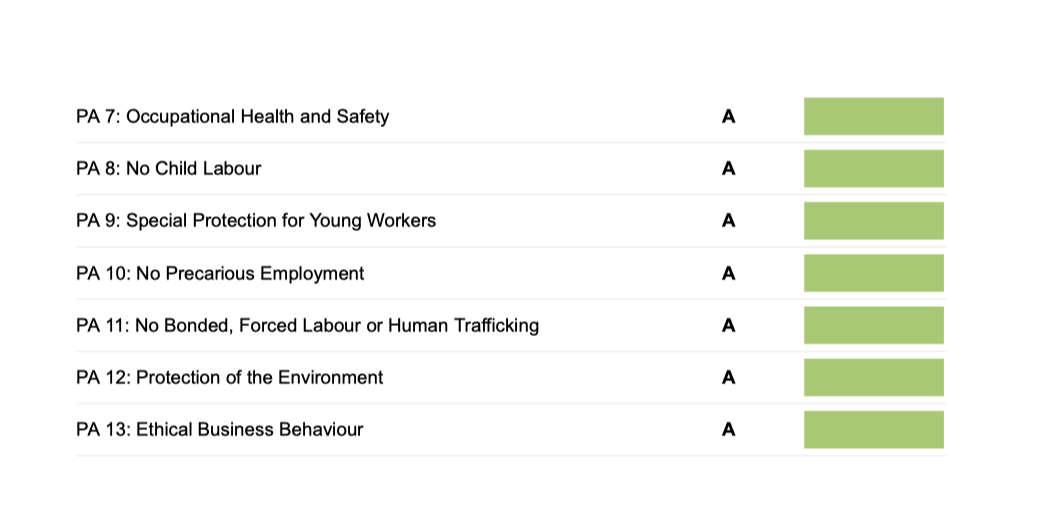Screen dimensions: 1040x530
Task: Click green bar for Protection of the Environment
Action: (874, 377)
